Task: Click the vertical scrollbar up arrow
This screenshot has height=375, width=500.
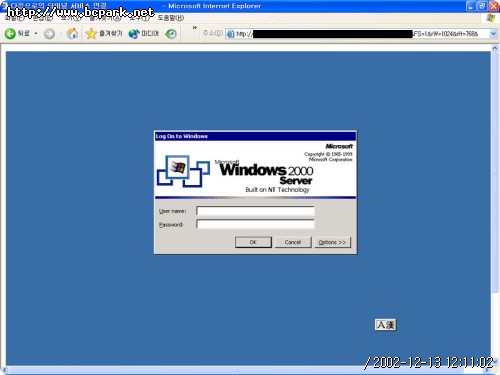Action: tap(495, 48)
